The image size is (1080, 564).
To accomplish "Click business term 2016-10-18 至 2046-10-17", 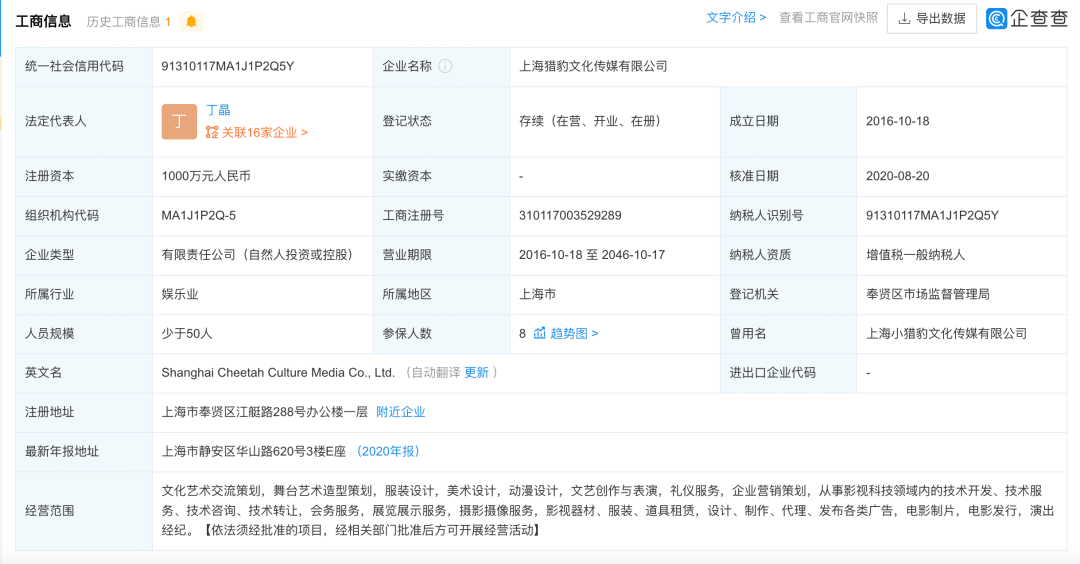I will pyautogui.click(x=592, y=255).
